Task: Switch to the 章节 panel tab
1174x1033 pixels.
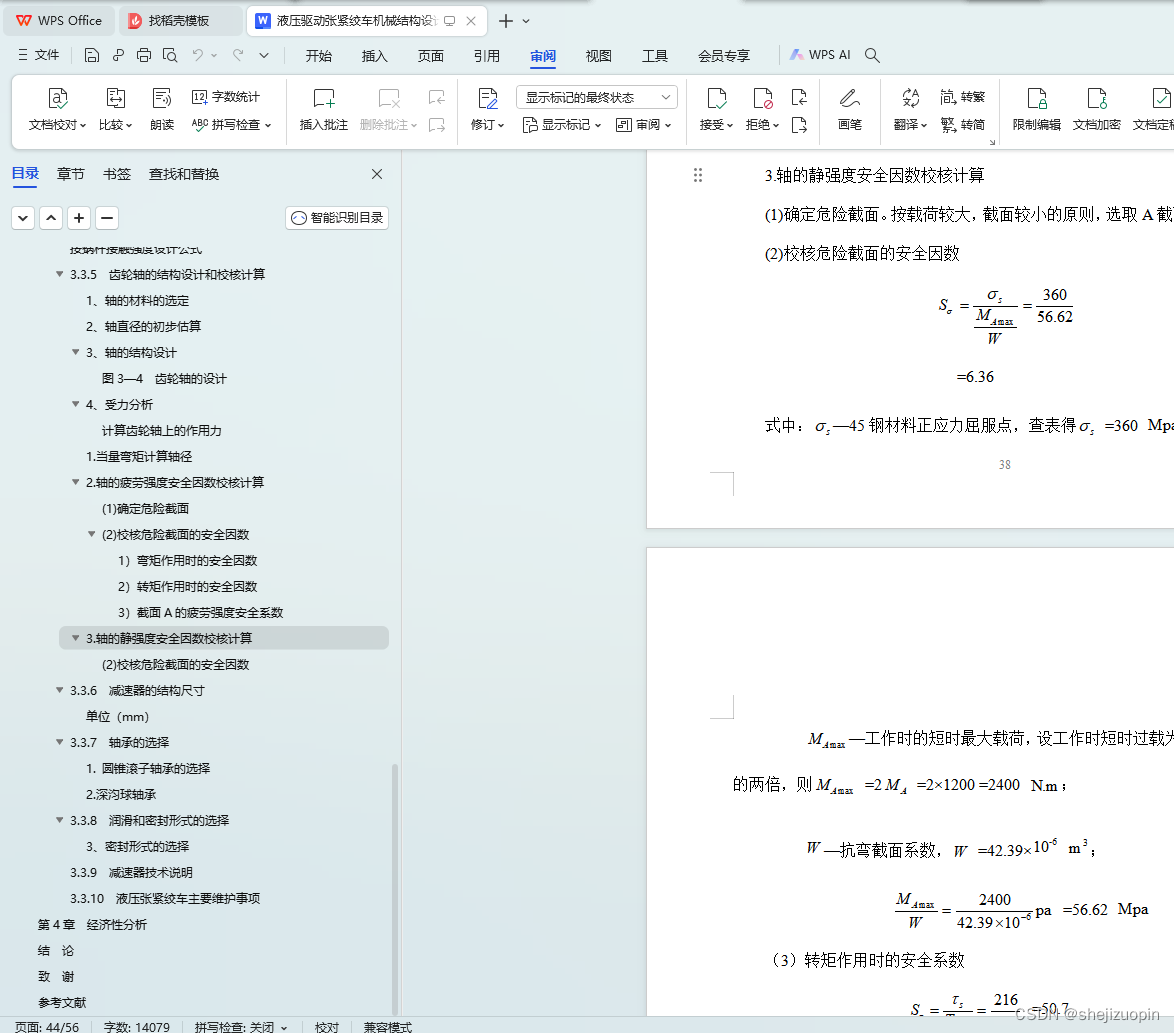Action: tap(70, 174)
